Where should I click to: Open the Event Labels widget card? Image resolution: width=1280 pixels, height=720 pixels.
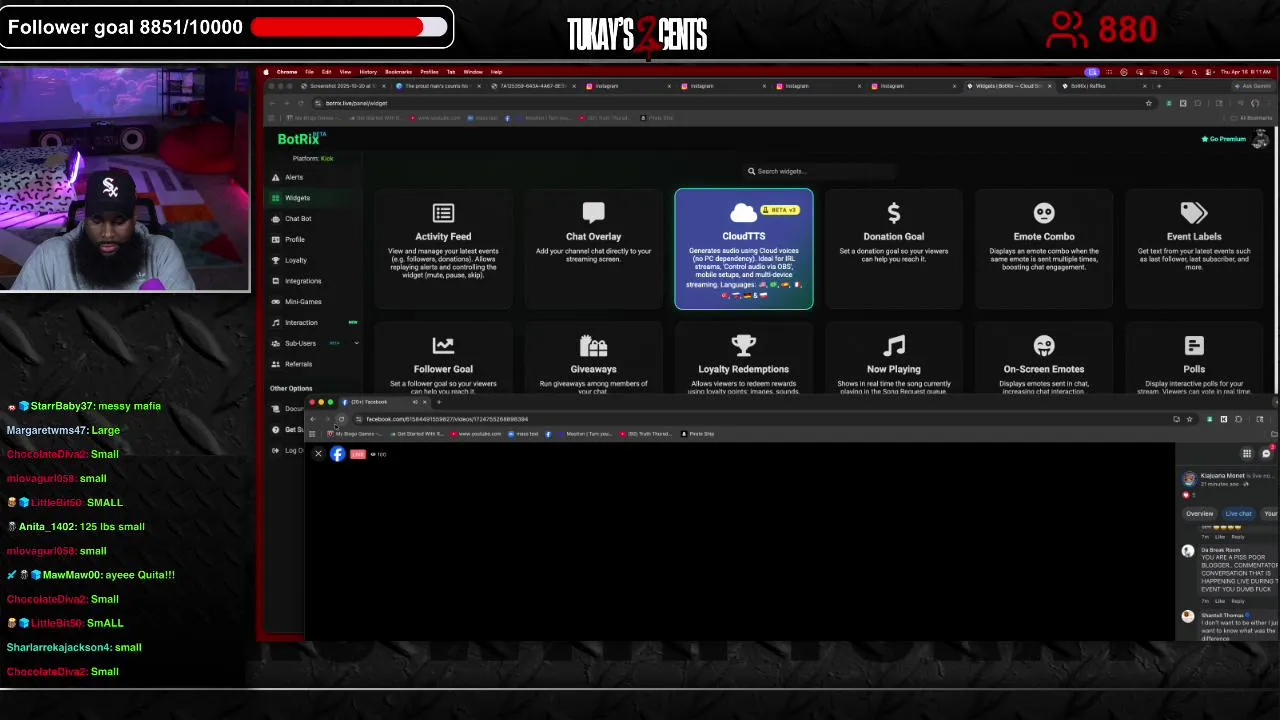tap(1194, 249)
